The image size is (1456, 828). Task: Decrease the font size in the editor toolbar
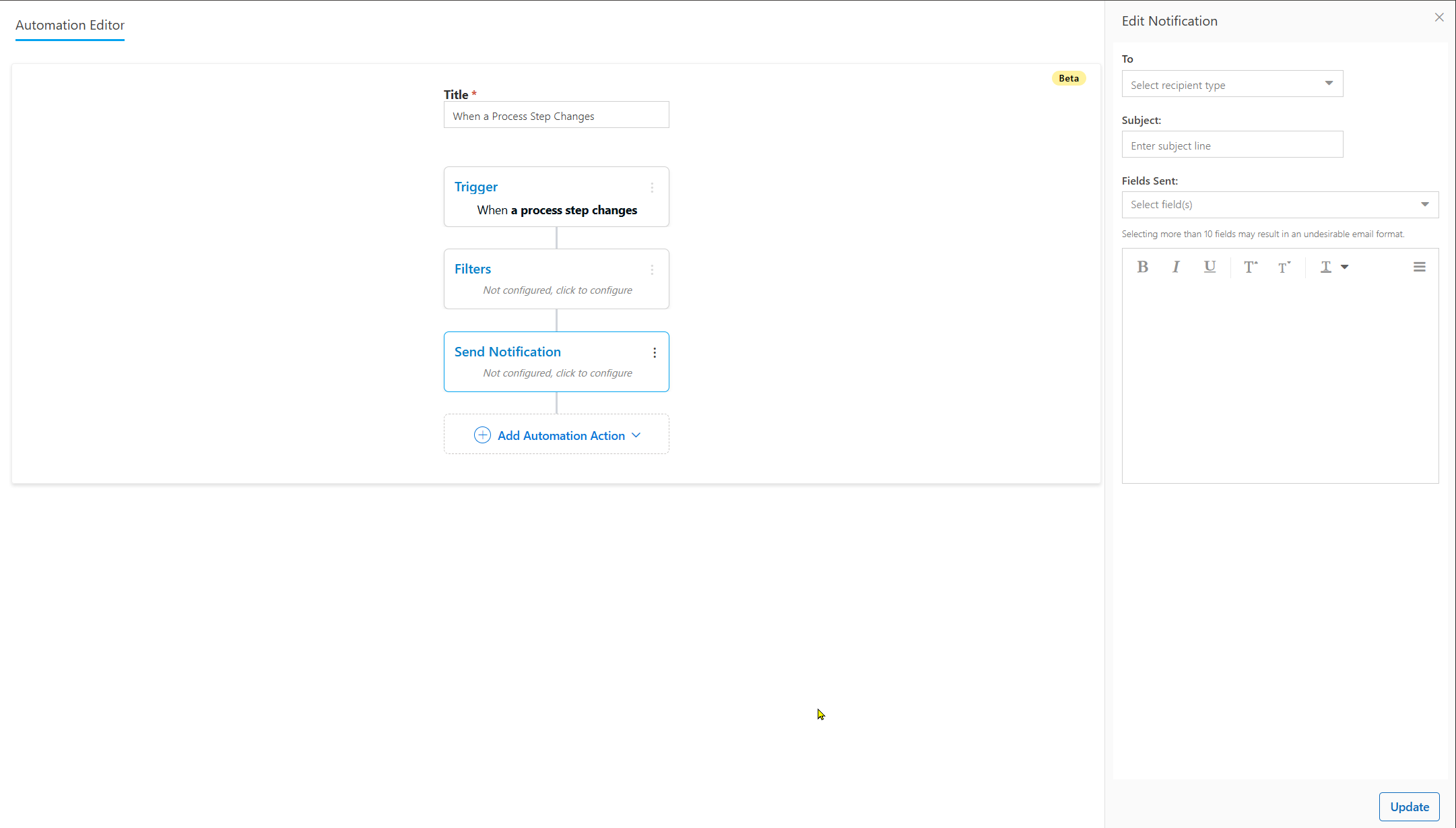[x=1284, y=267]
